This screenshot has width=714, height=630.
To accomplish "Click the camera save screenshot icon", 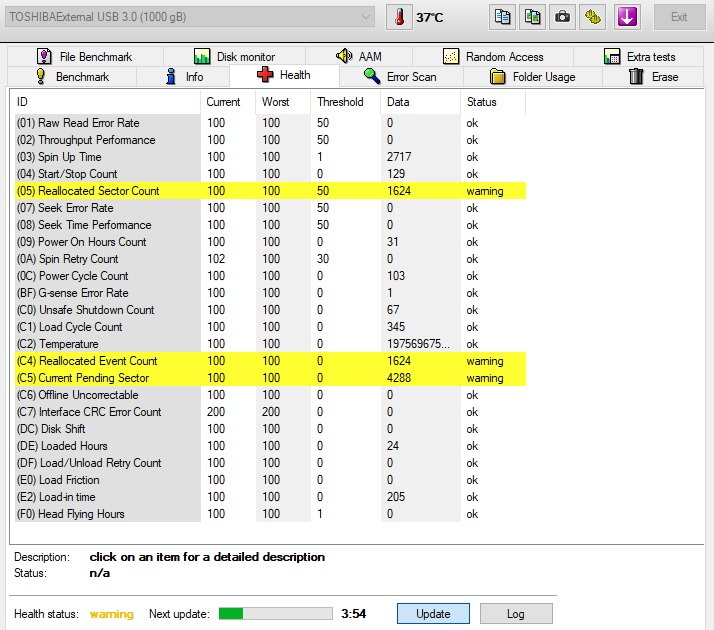I will pos(562,17).
